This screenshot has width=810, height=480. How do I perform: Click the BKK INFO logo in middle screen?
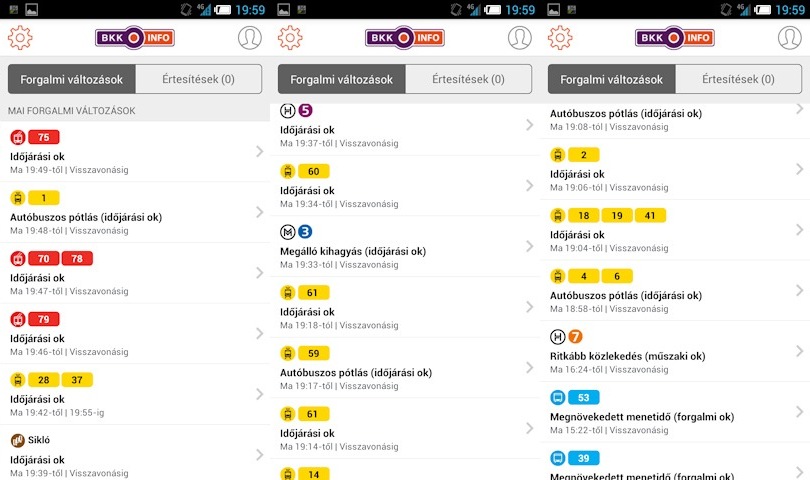pos(405,38)
